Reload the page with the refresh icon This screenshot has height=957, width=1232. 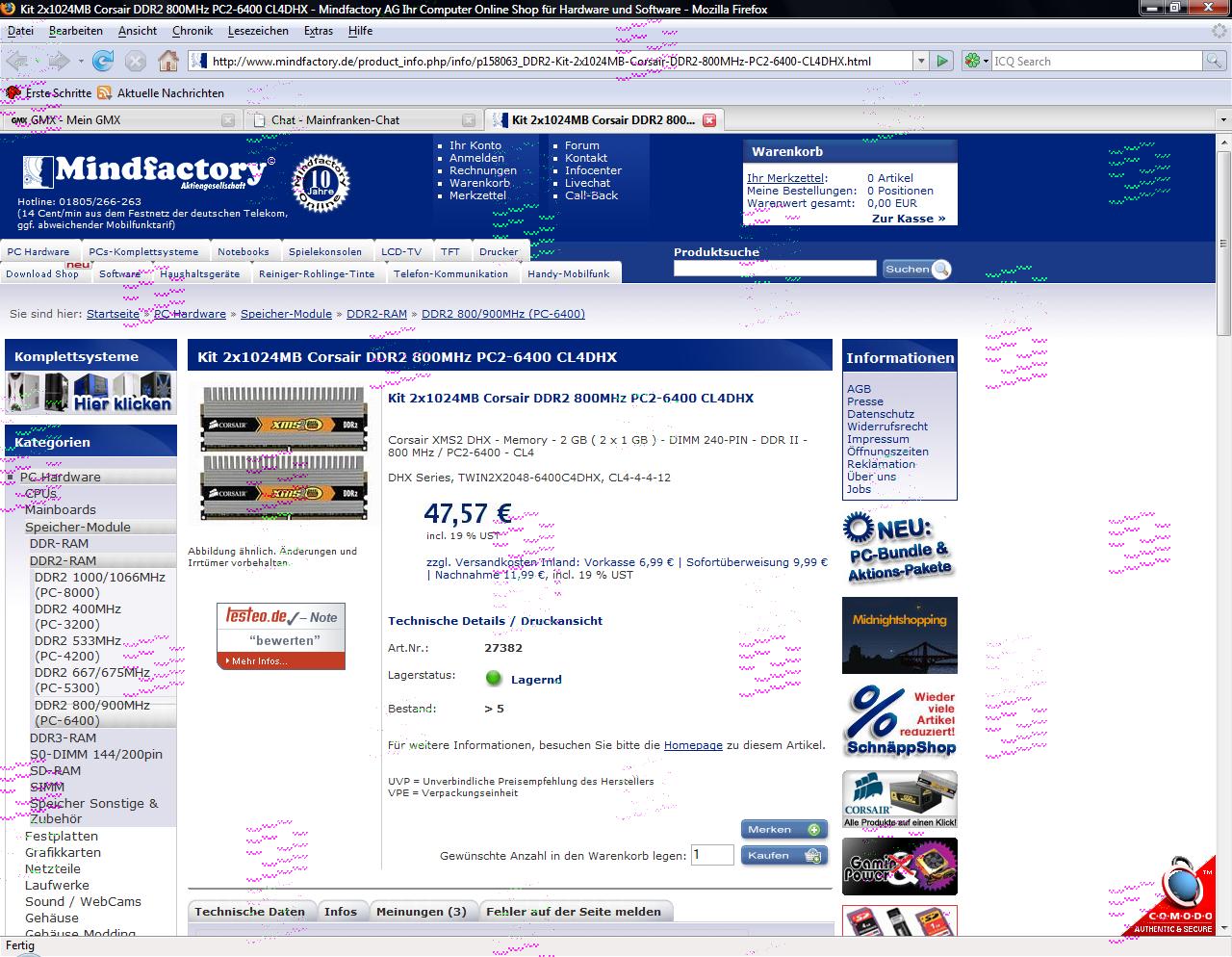[x=103, y=61]
